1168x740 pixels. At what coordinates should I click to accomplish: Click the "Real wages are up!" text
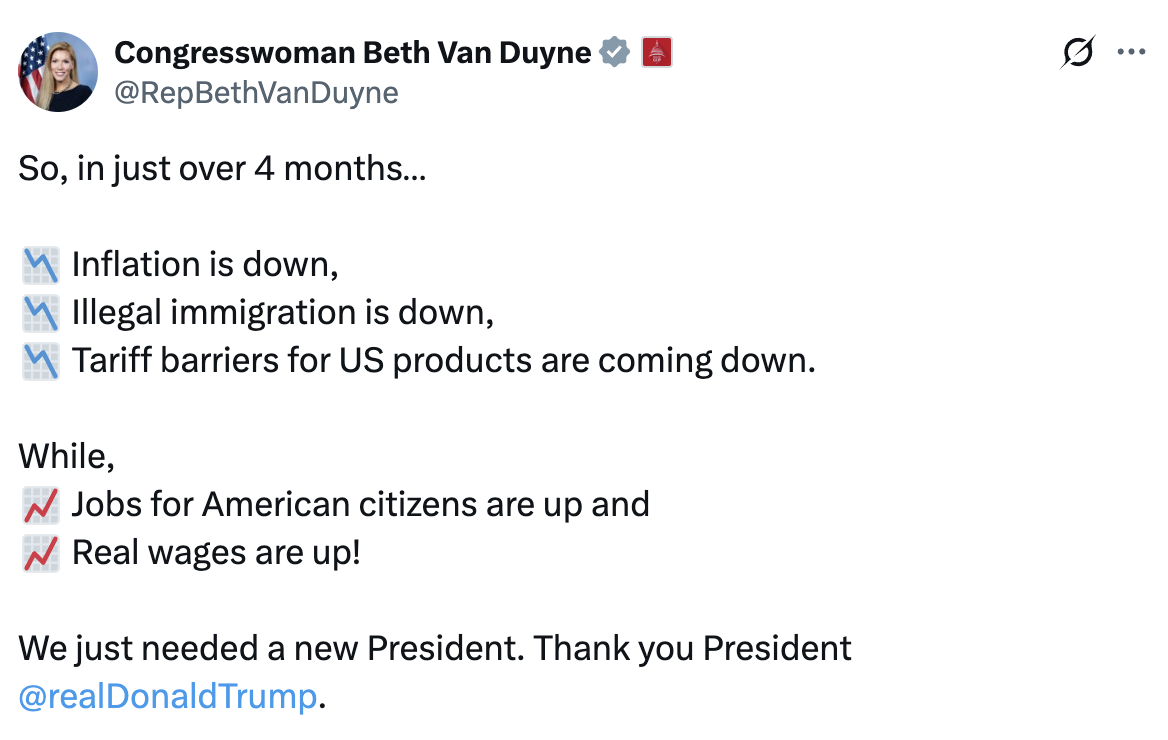coord(215,553)
